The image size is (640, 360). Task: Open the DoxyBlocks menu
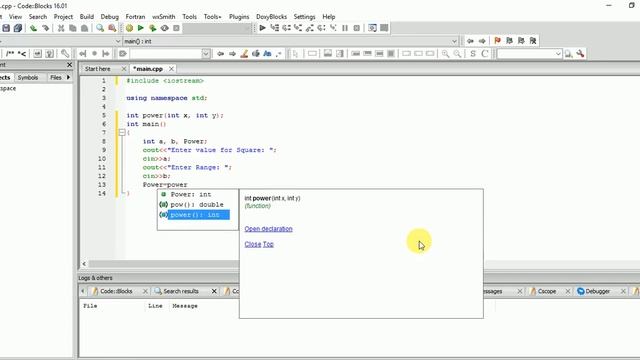pos(271,17)
